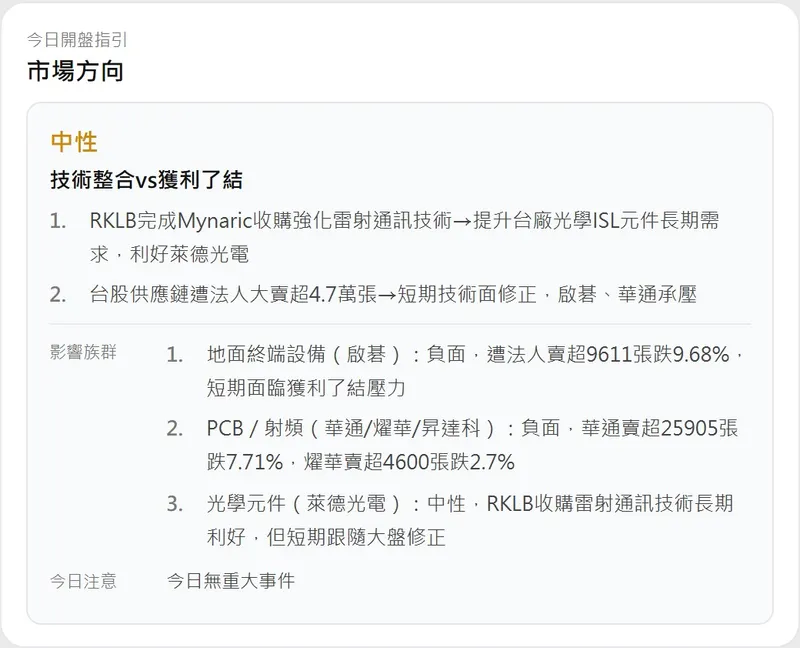
Task: Select the 中性 market direction label
Action: tap(74, 142)
